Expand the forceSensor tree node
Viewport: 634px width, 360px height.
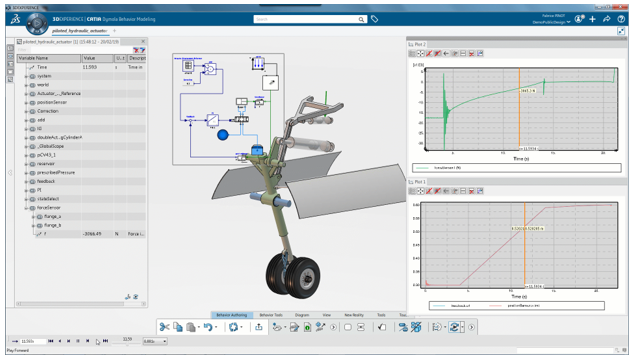click(26, 208)
